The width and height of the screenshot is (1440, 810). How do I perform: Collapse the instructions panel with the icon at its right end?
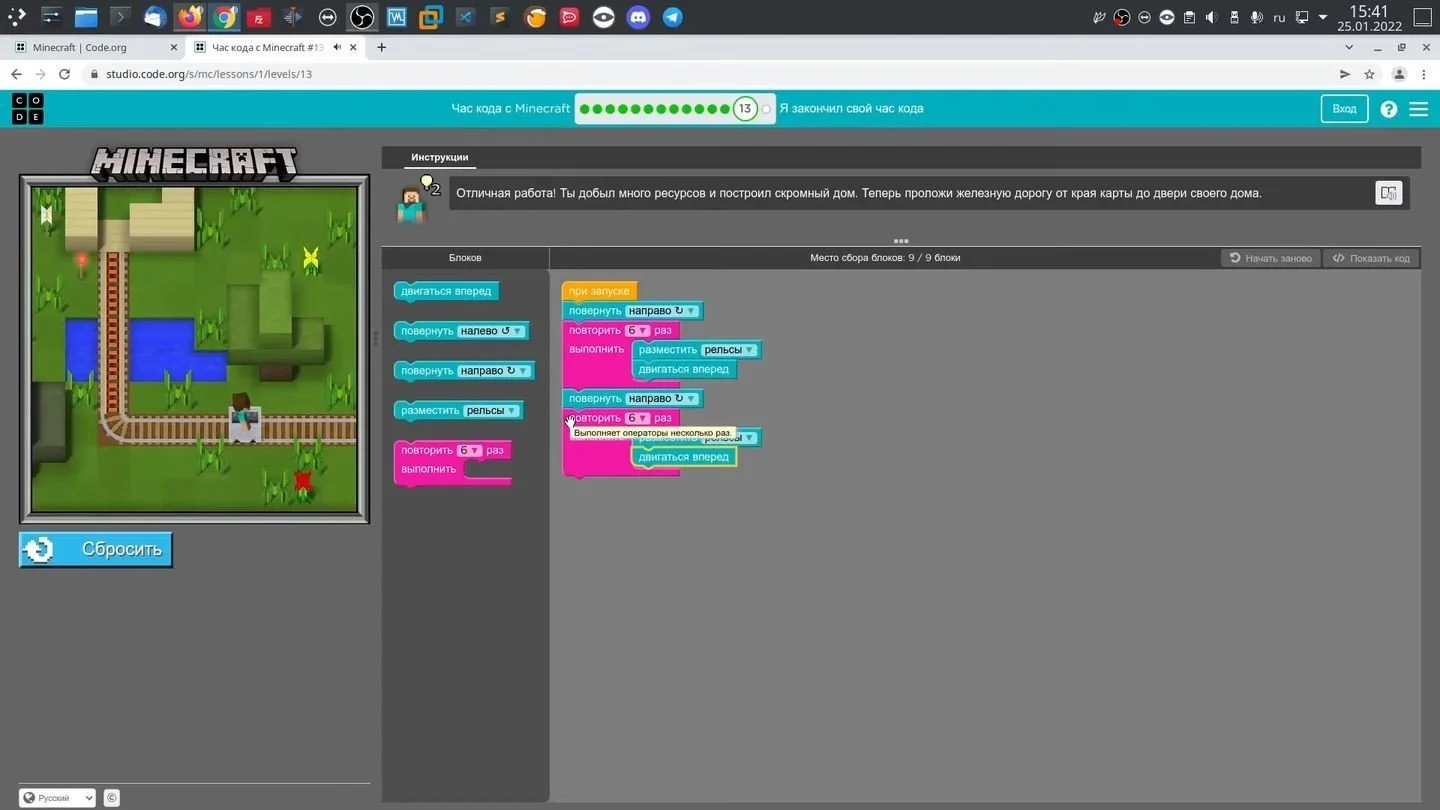click(1388, 193)
